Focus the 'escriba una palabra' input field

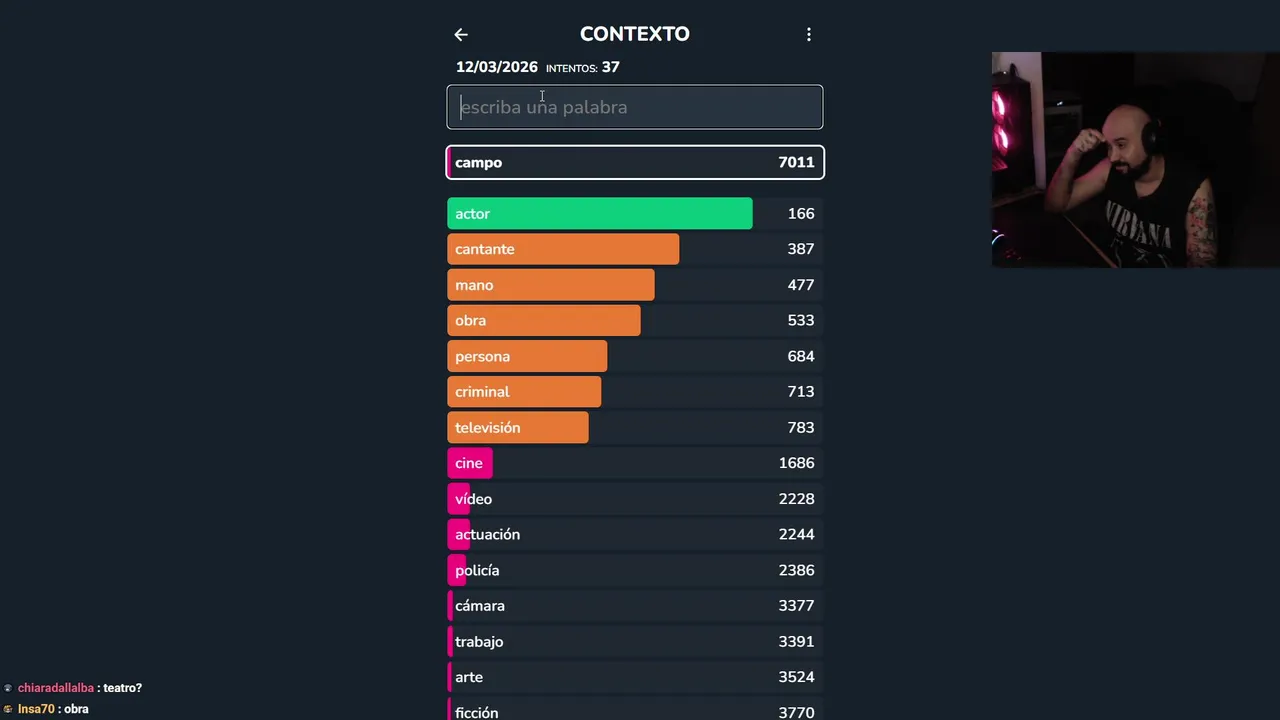(635, 107)
